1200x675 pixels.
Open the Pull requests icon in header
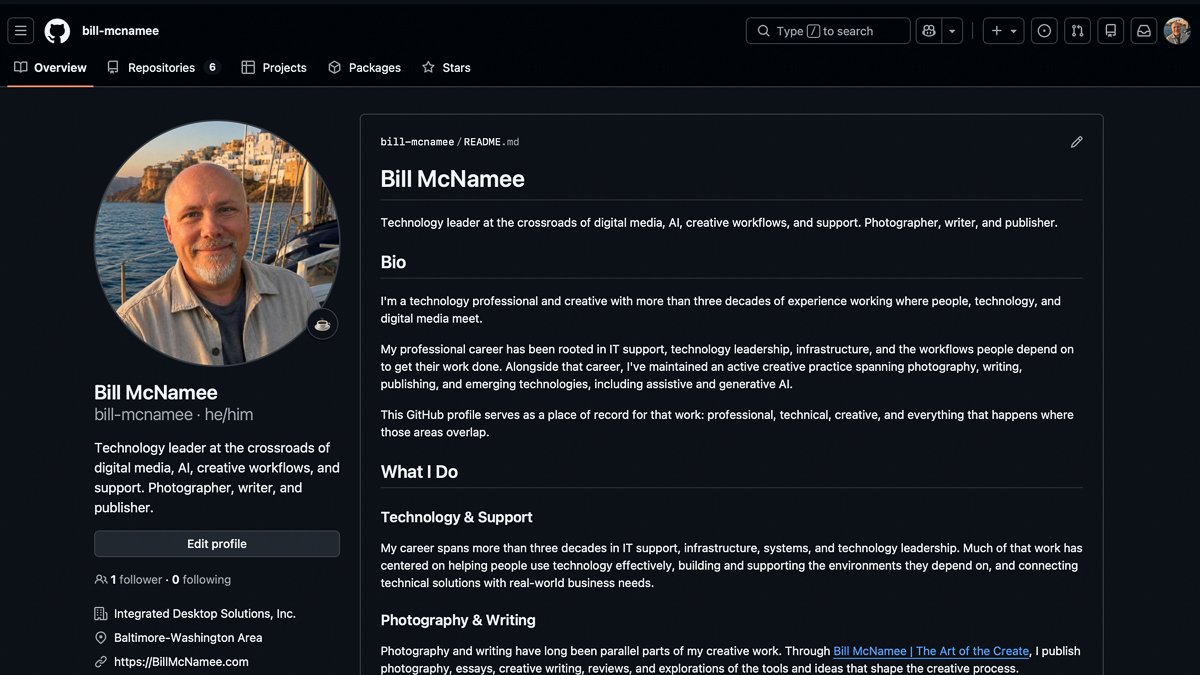pyautogui.click(x=1077, y=31)
